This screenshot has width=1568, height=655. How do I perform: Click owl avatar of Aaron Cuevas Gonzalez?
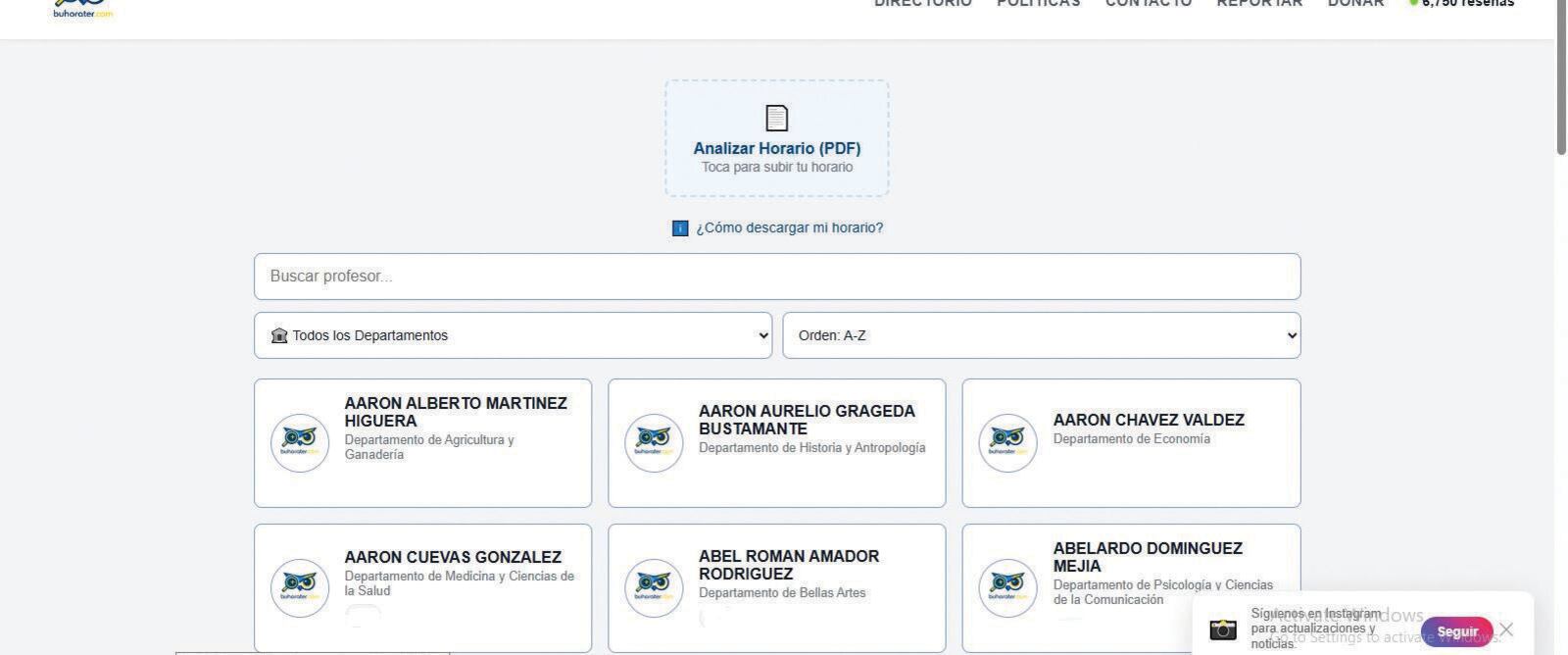coord(300,588)
